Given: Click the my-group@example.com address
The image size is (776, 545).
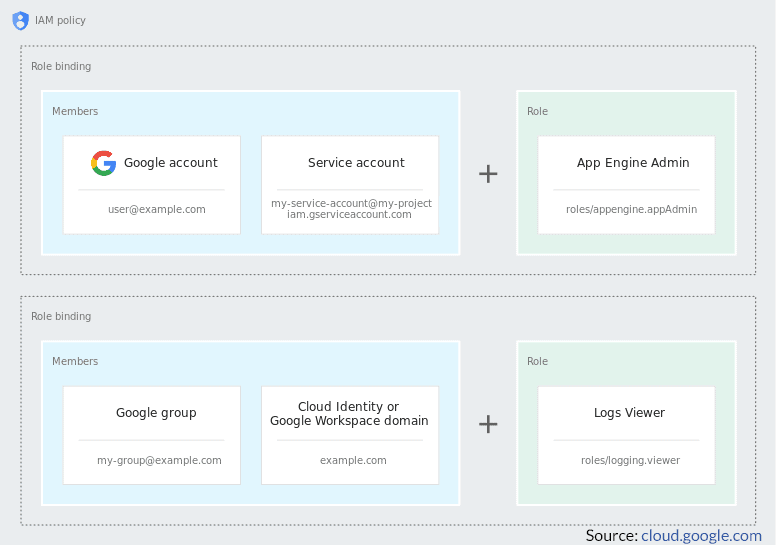Looking at the screenshot, I should [159, 460].
